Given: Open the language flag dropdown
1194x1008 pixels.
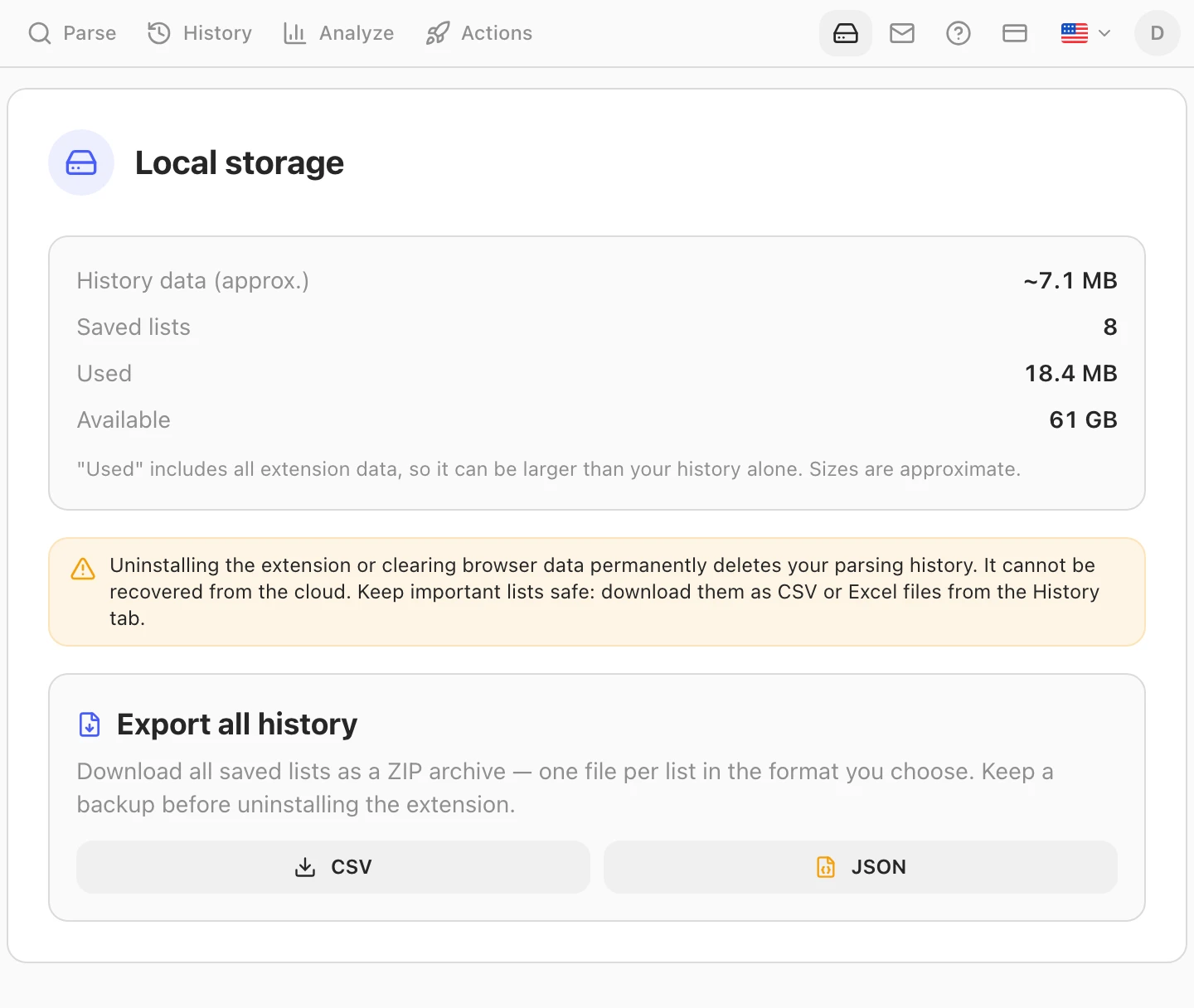Looking at the screenshot, I should (1085, 33).
